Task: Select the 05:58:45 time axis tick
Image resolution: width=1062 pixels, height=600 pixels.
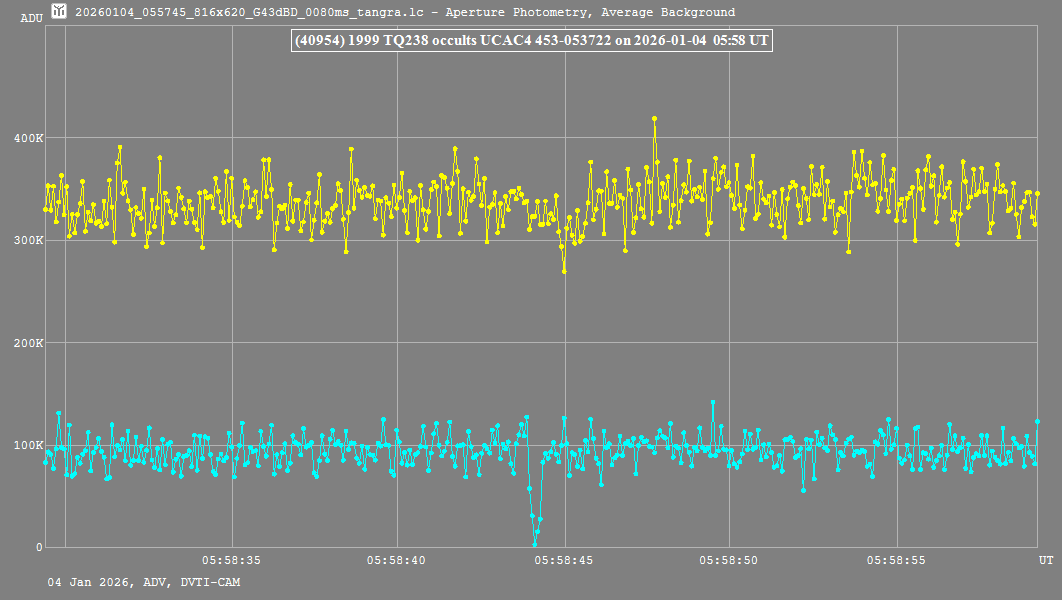Action: [564, 561]
